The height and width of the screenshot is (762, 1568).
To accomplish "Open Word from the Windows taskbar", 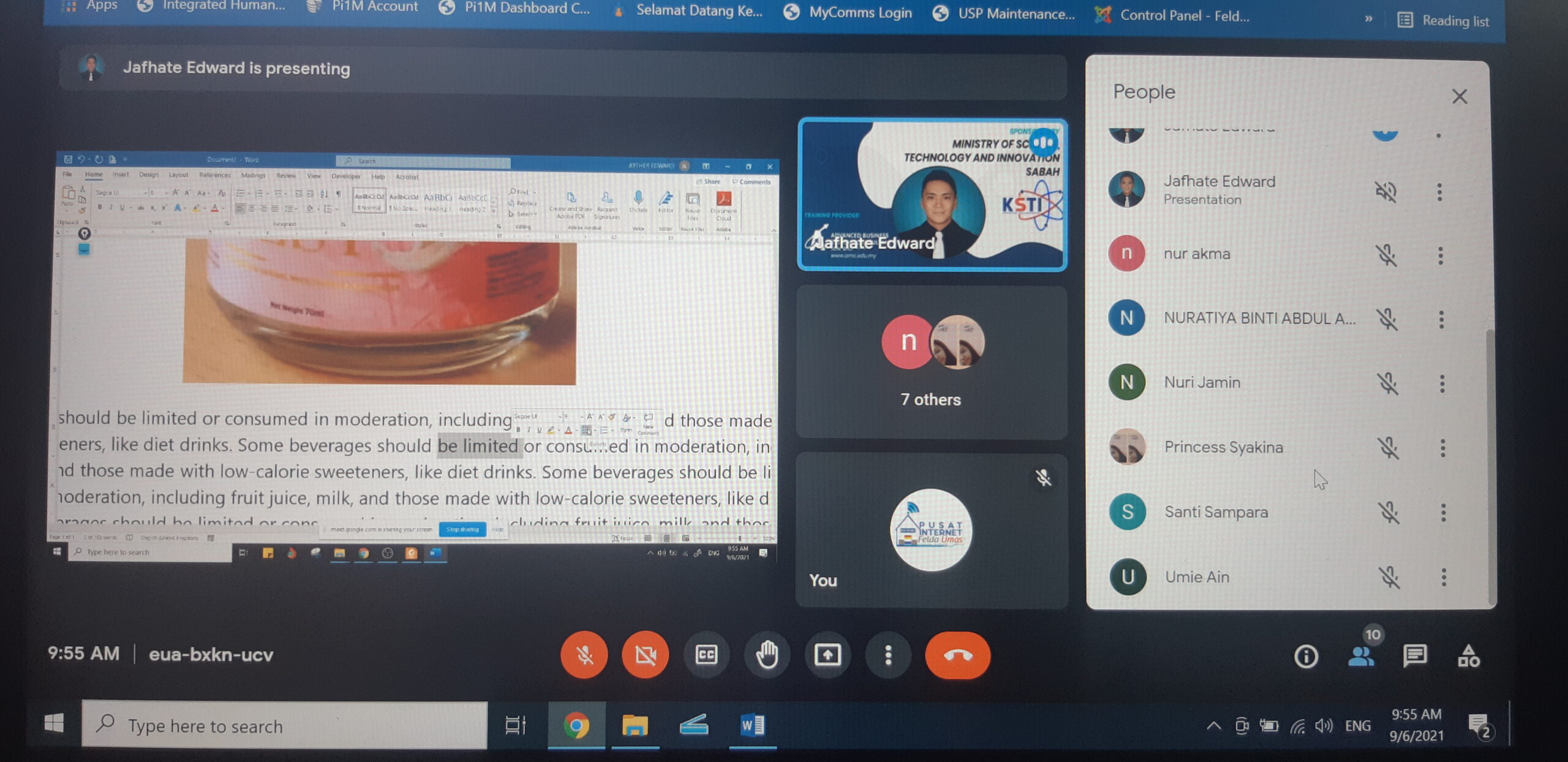I will tap(752, 726).
